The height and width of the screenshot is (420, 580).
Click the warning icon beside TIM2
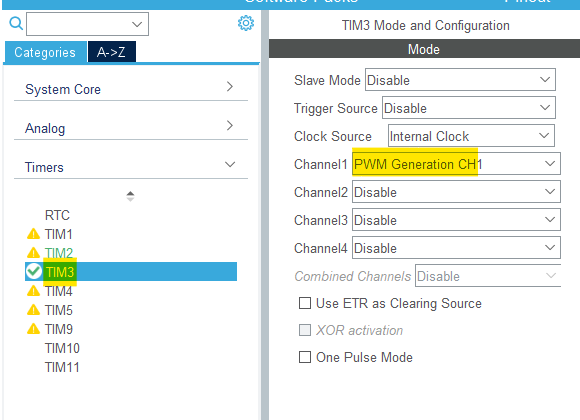tap(33, 253)
